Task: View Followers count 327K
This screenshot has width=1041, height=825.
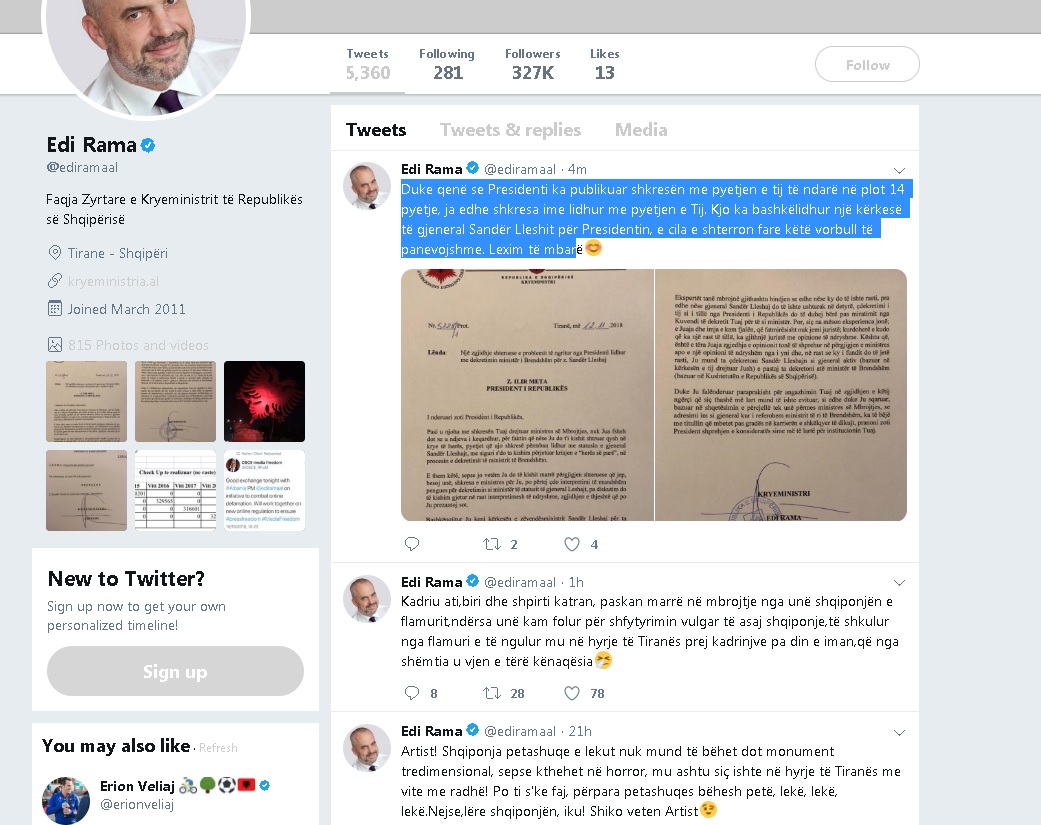Action: click(x=532, y=64)
